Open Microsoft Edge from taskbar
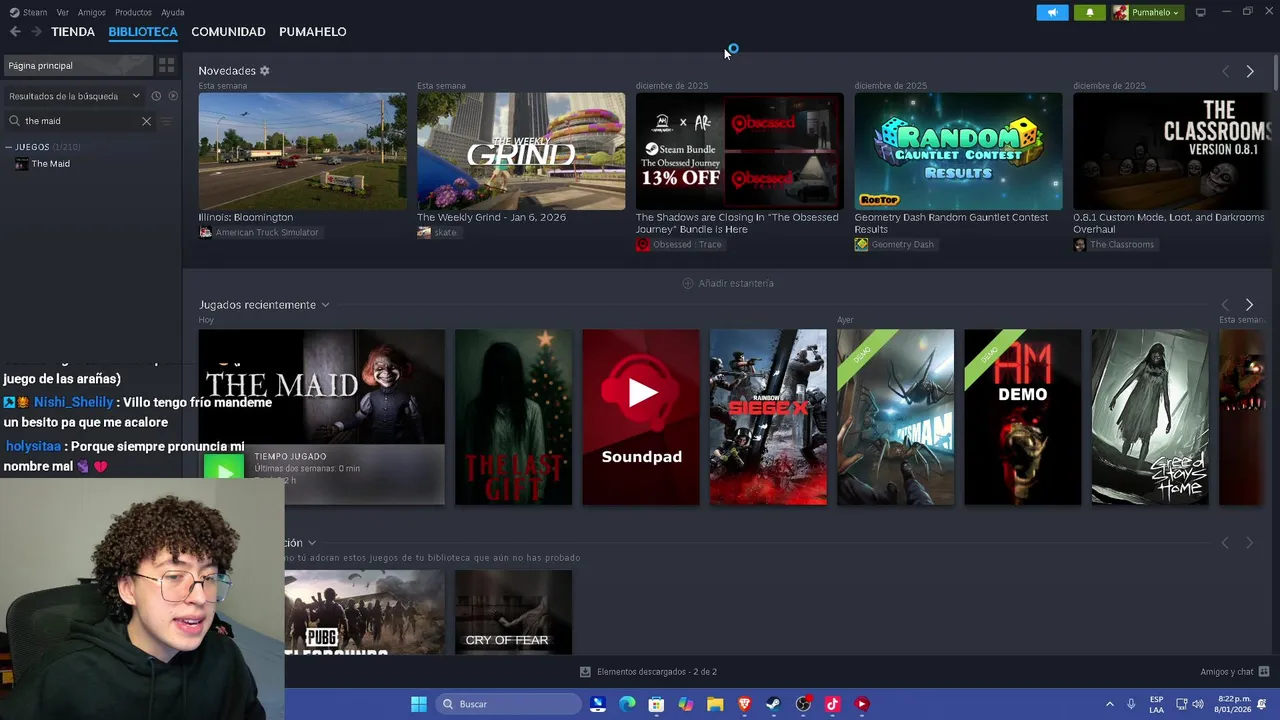The height and width of the screenshot is (720, 1280). 627,704
